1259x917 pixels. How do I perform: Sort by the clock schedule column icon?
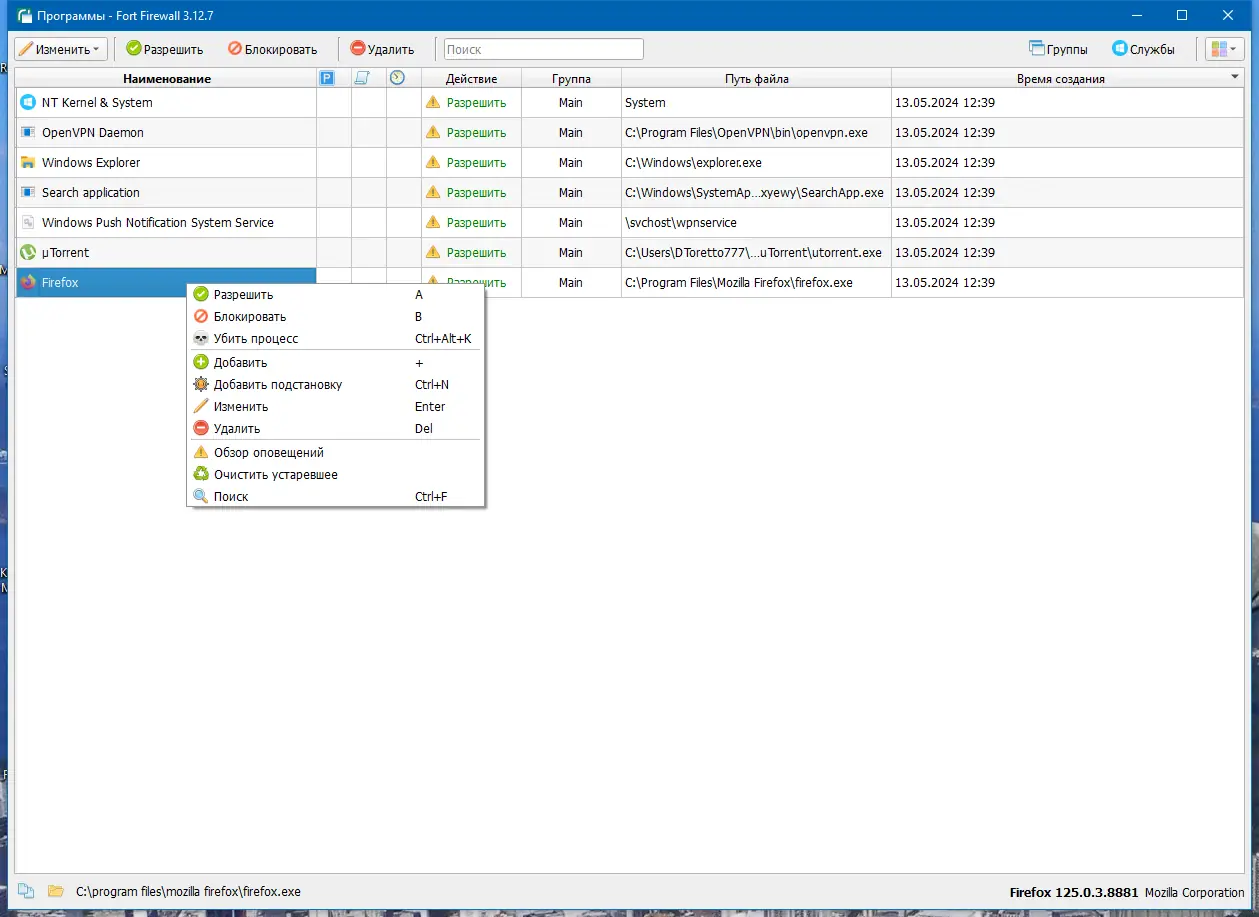397,78
